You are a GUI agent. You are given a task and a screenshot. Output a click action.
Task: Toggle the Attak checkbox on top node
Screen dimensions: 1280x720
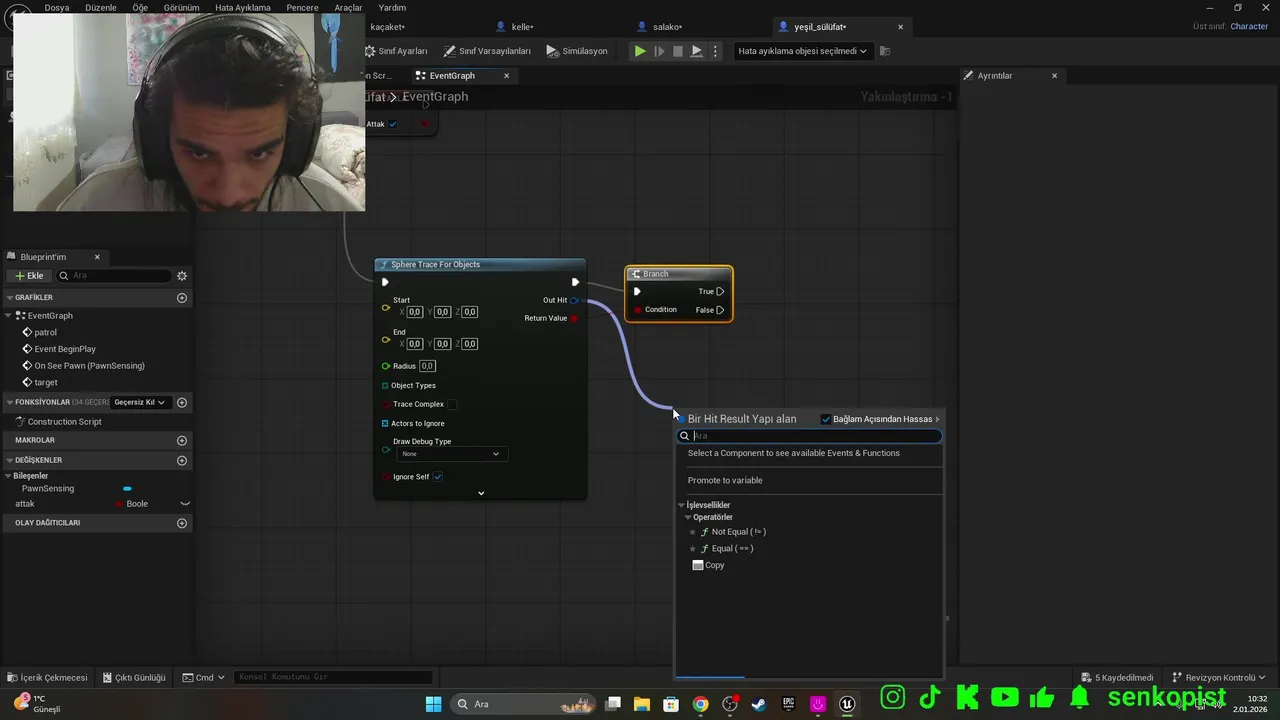tap(393, 124)
